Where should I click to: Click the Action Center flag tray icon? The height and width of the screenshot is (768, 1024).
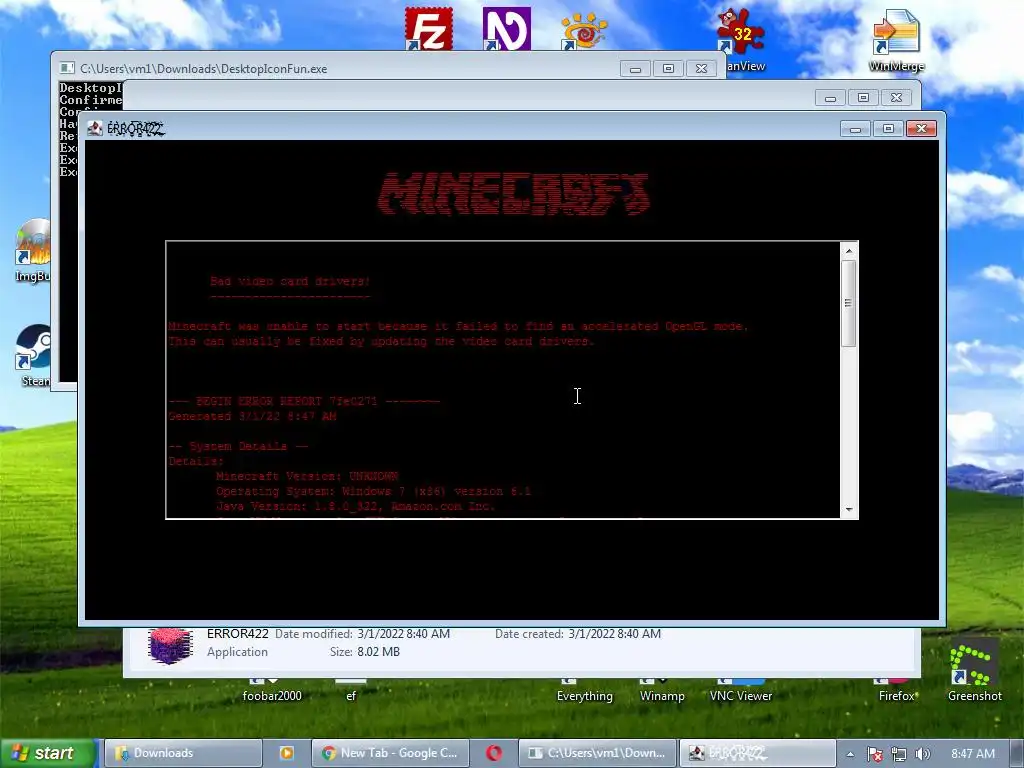[x=874, y=754]
